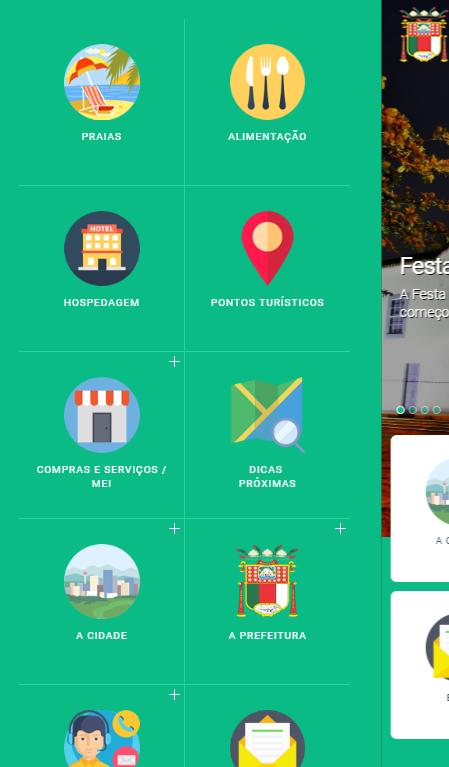Choose the Pontos Turísticos location pin icon

(x=268, y=248)
